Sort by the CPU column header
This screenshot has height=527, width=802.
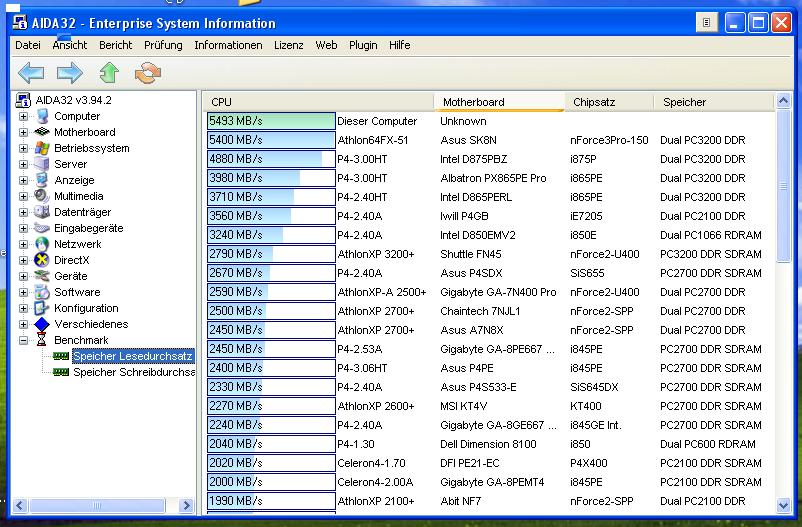pyautogui.click(x=318, y=102)
